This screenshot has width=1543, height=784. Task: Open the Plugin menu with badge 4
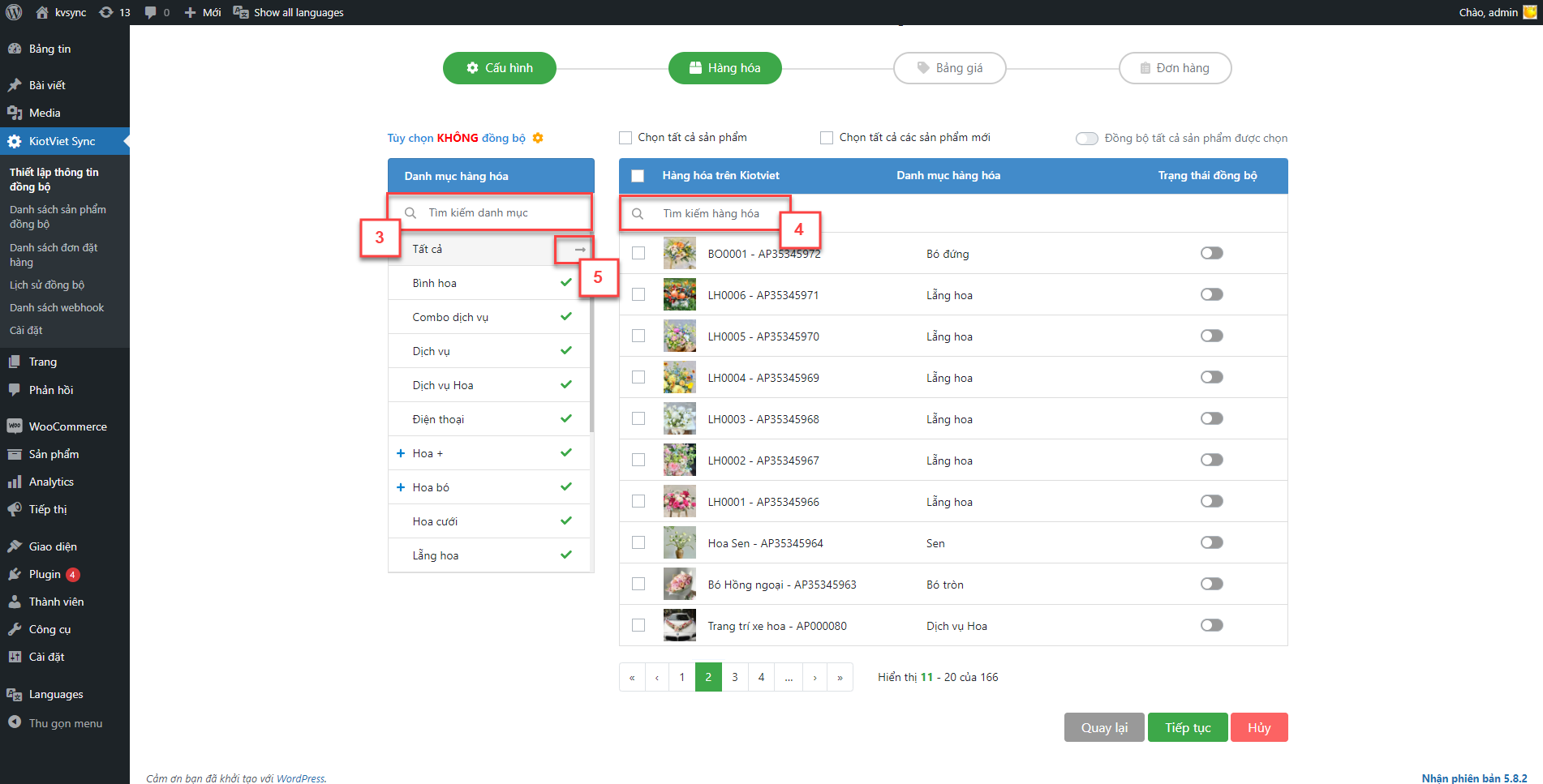pos(45,574)
